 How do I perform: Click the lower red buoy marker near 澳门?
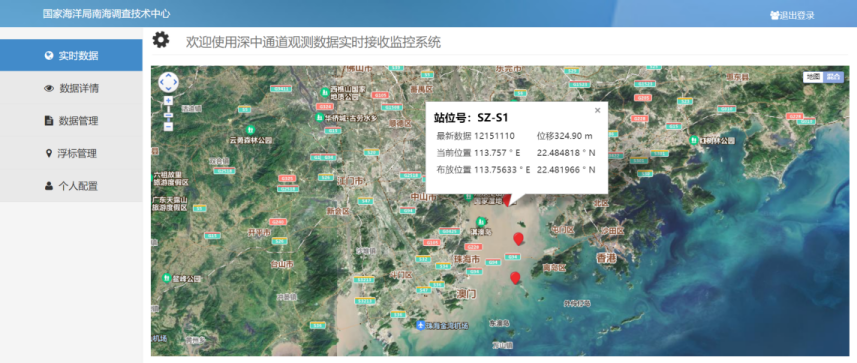tap(515, 278)
